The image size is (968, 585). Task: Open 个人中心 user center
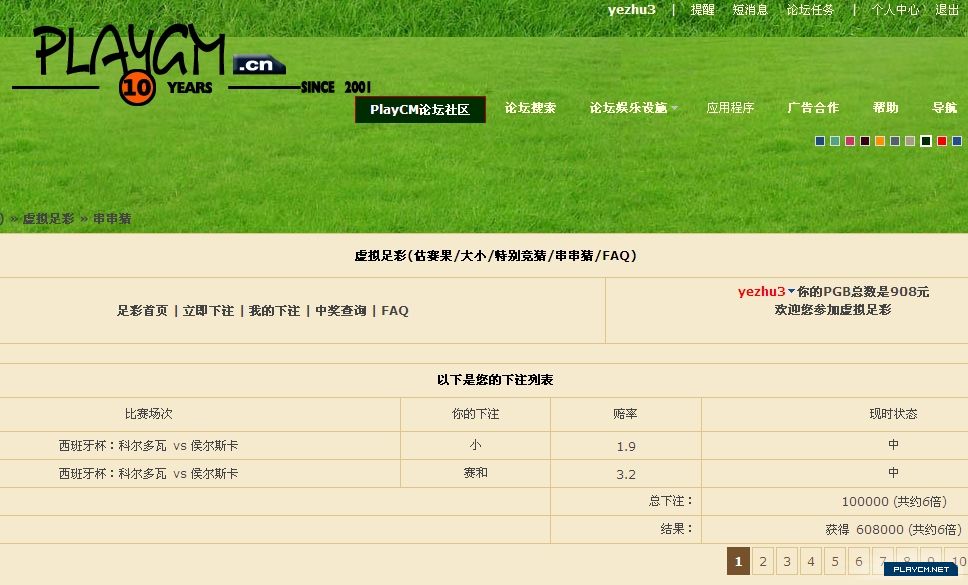(x=895, y=10)
